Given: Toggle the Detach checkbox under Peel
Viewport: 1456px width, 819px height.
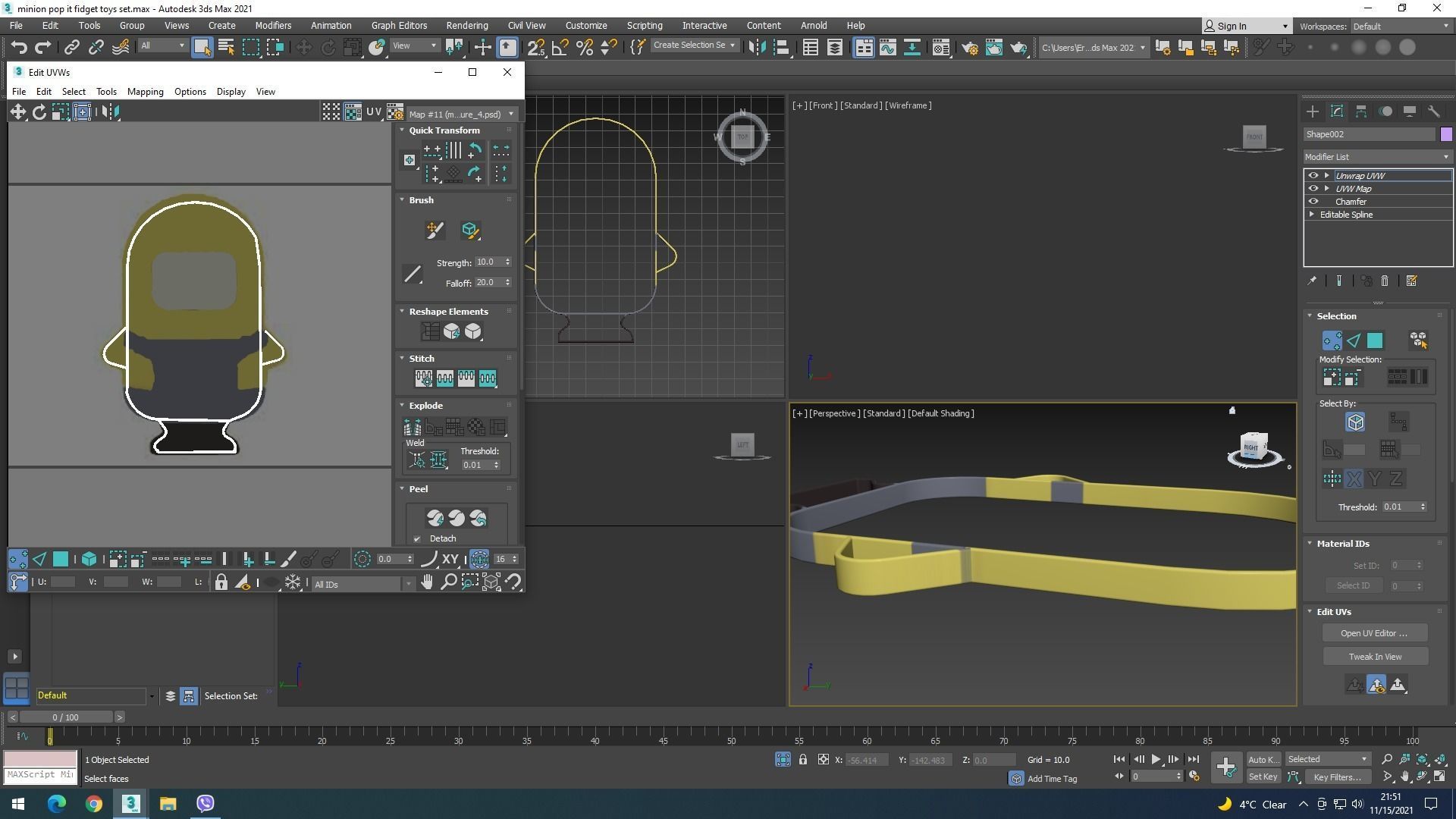Looking at the screenshot, I should (x=417, y=538).
